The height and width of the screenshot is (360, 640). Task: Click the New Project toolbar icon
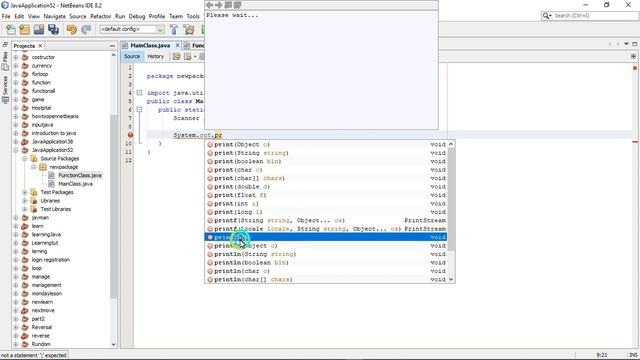(24, 29)
